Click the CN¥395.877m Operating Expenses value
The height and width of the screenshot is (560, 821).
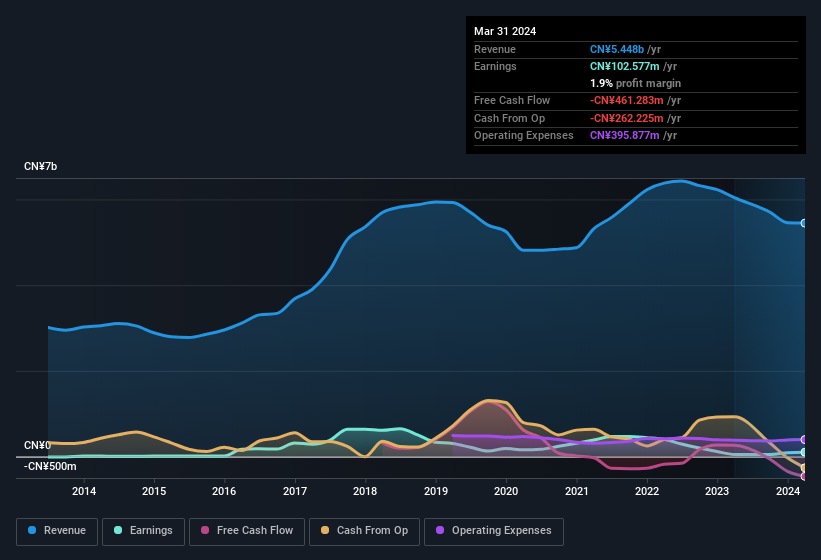point(625,135)
